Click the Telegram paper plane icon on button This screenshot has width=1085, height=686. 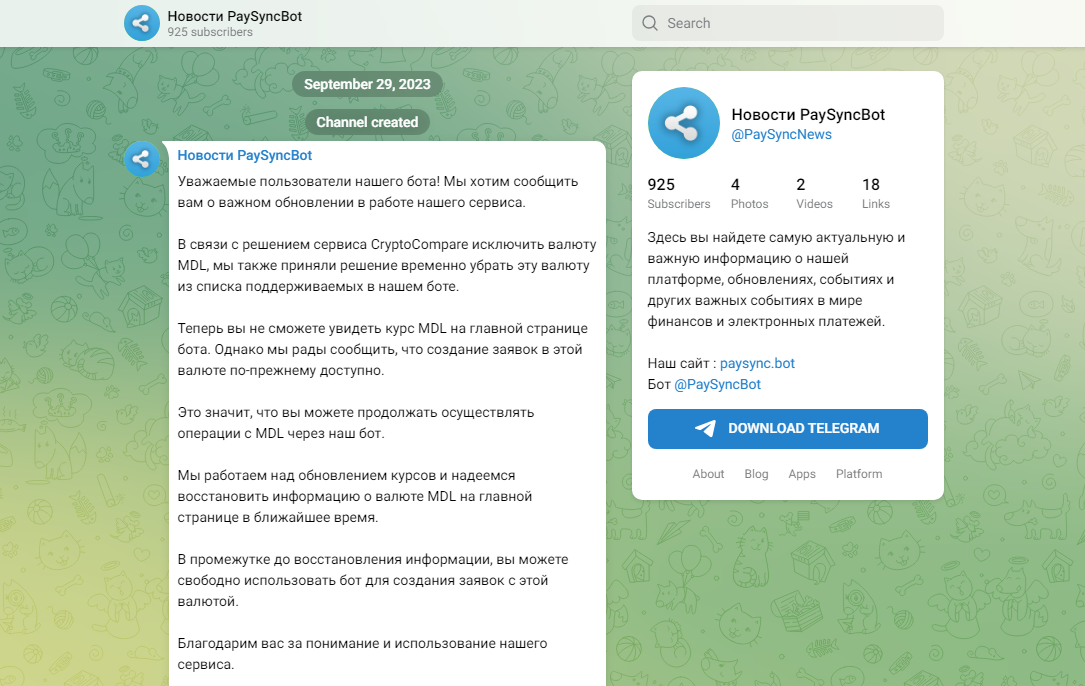tap(706, 428)
